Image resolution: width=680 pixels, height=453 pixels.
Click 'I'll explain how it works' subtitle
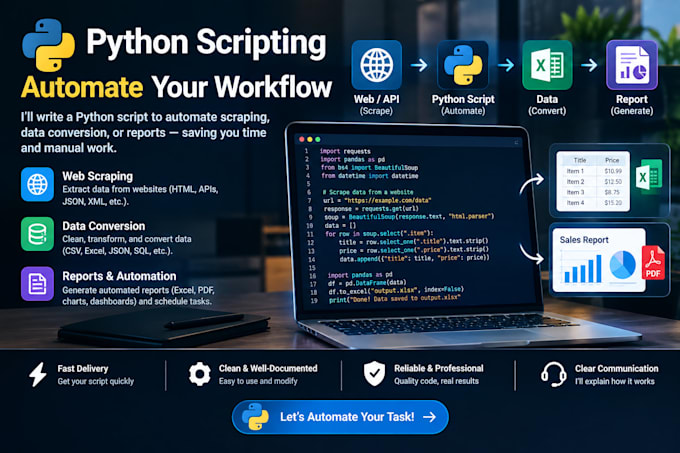click(615, 381)
